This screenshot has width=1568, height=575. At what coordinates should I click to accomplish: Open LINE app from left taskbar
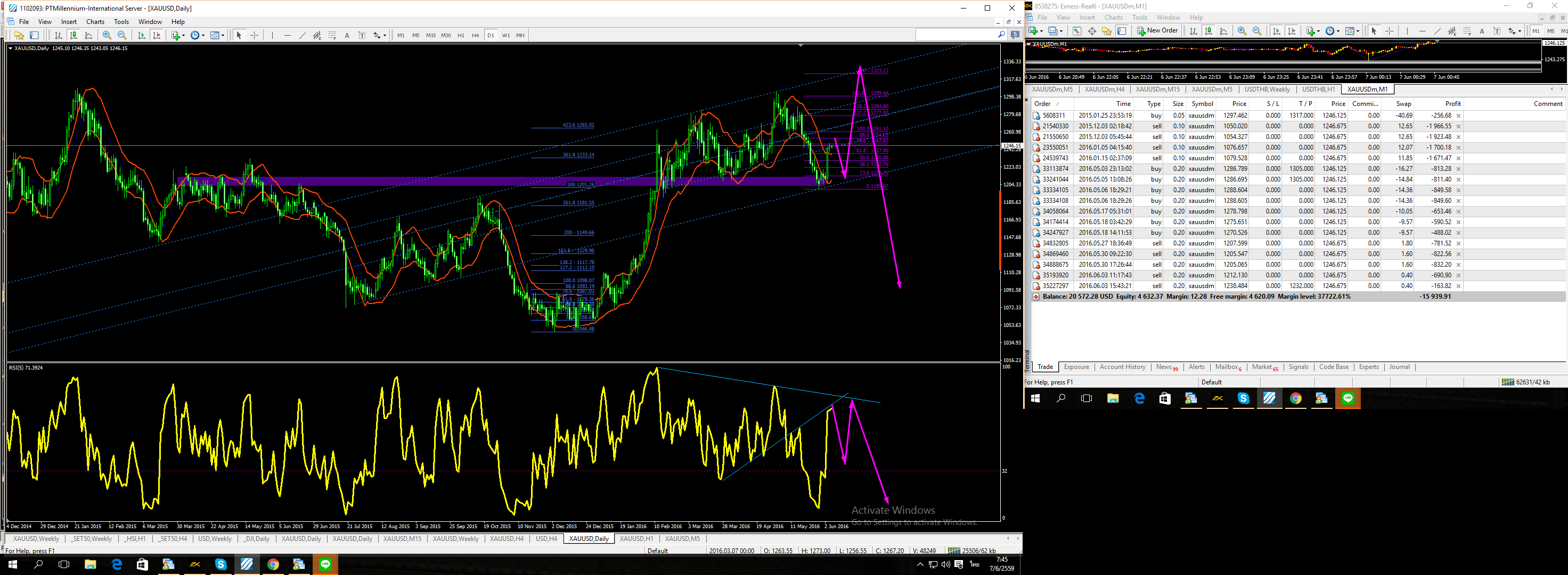tap(325, 565)
